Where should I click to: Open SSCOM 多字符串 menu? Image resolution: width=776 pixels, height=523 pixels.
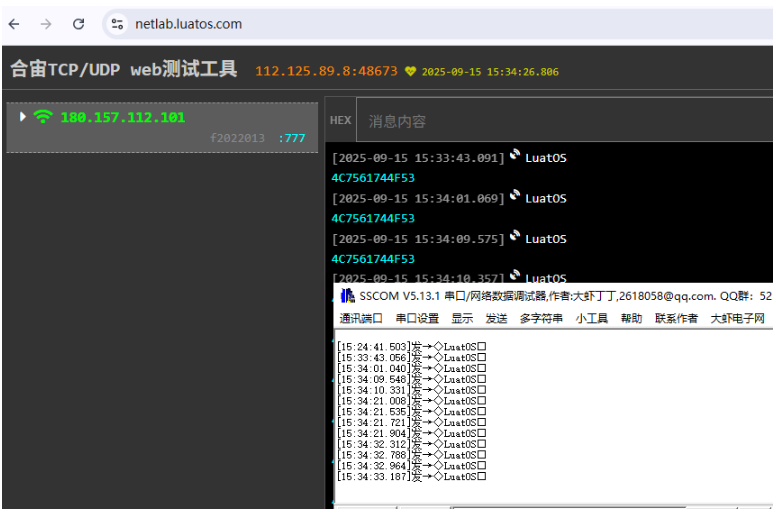tap(541, 318)
